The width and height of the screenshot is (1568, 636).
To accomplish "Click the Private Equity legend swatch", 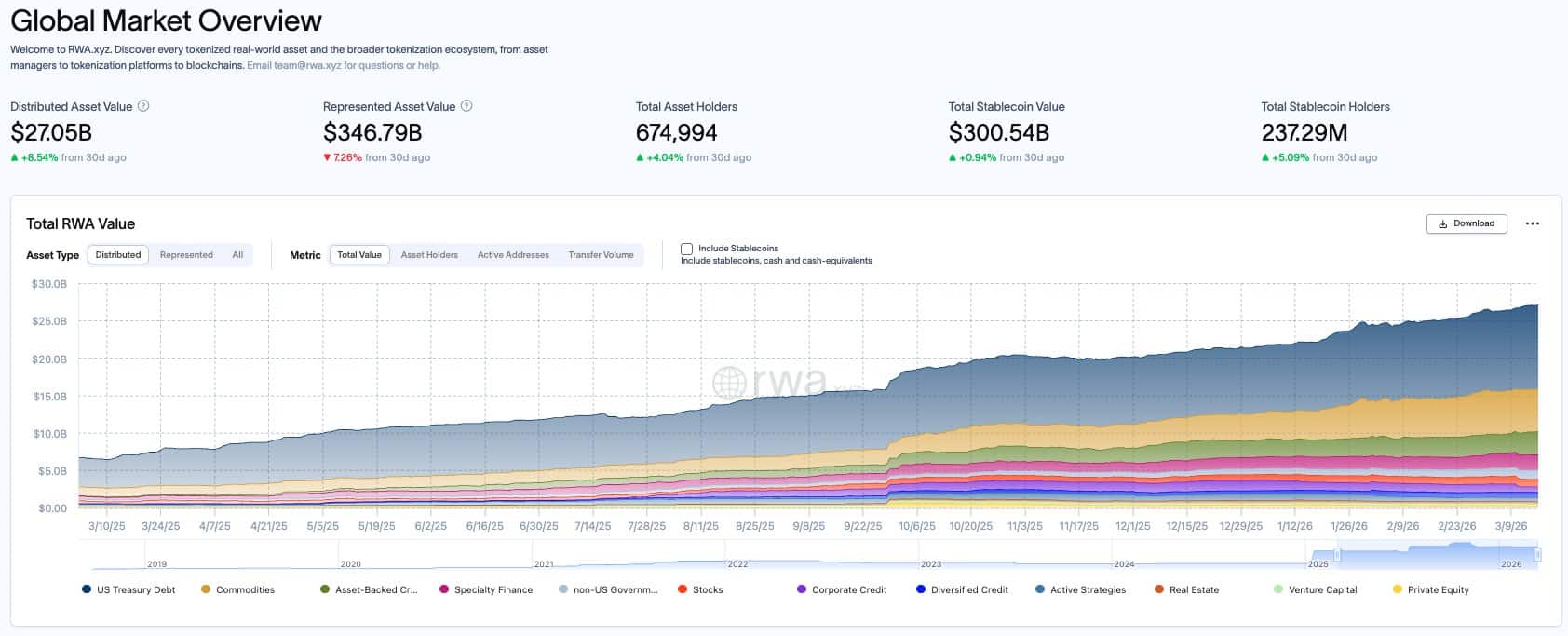I will (1398, 589).
